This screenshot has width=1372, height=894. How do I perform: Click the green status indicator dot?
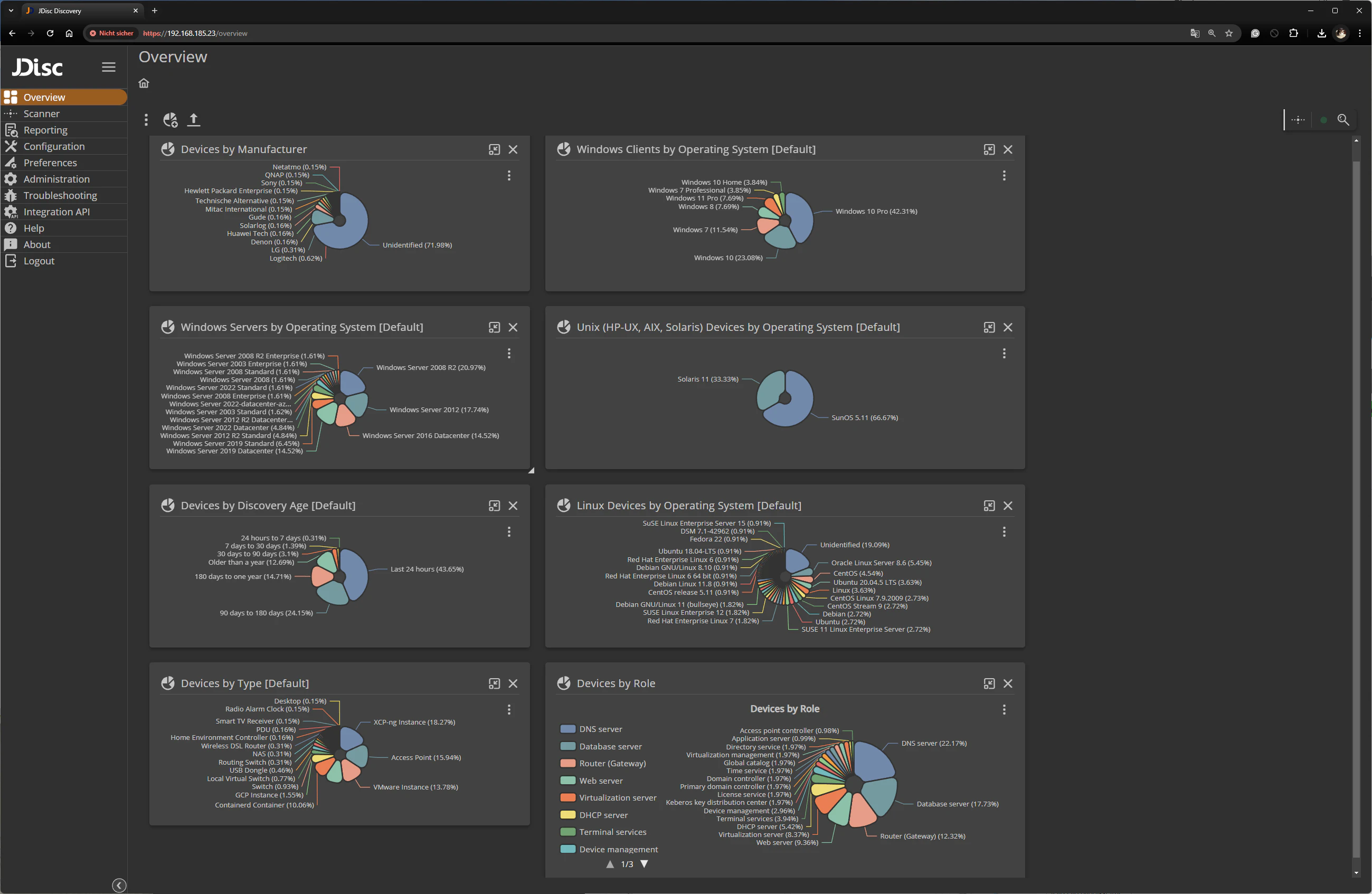pyautogui.click(x=1323, y=120)
